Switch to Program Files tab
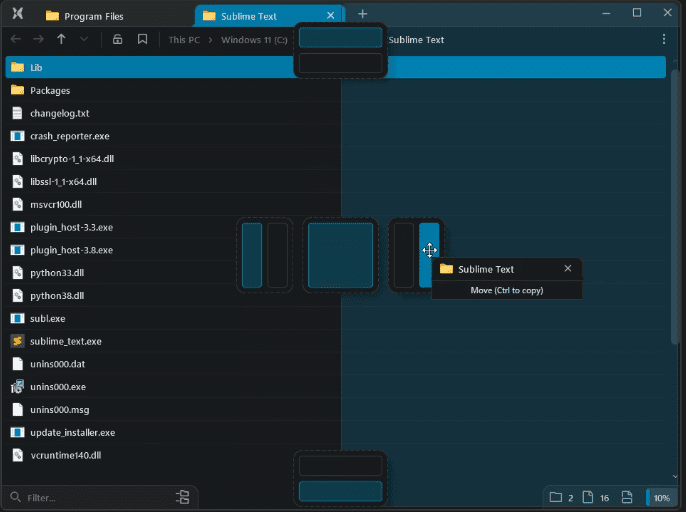 85,16
